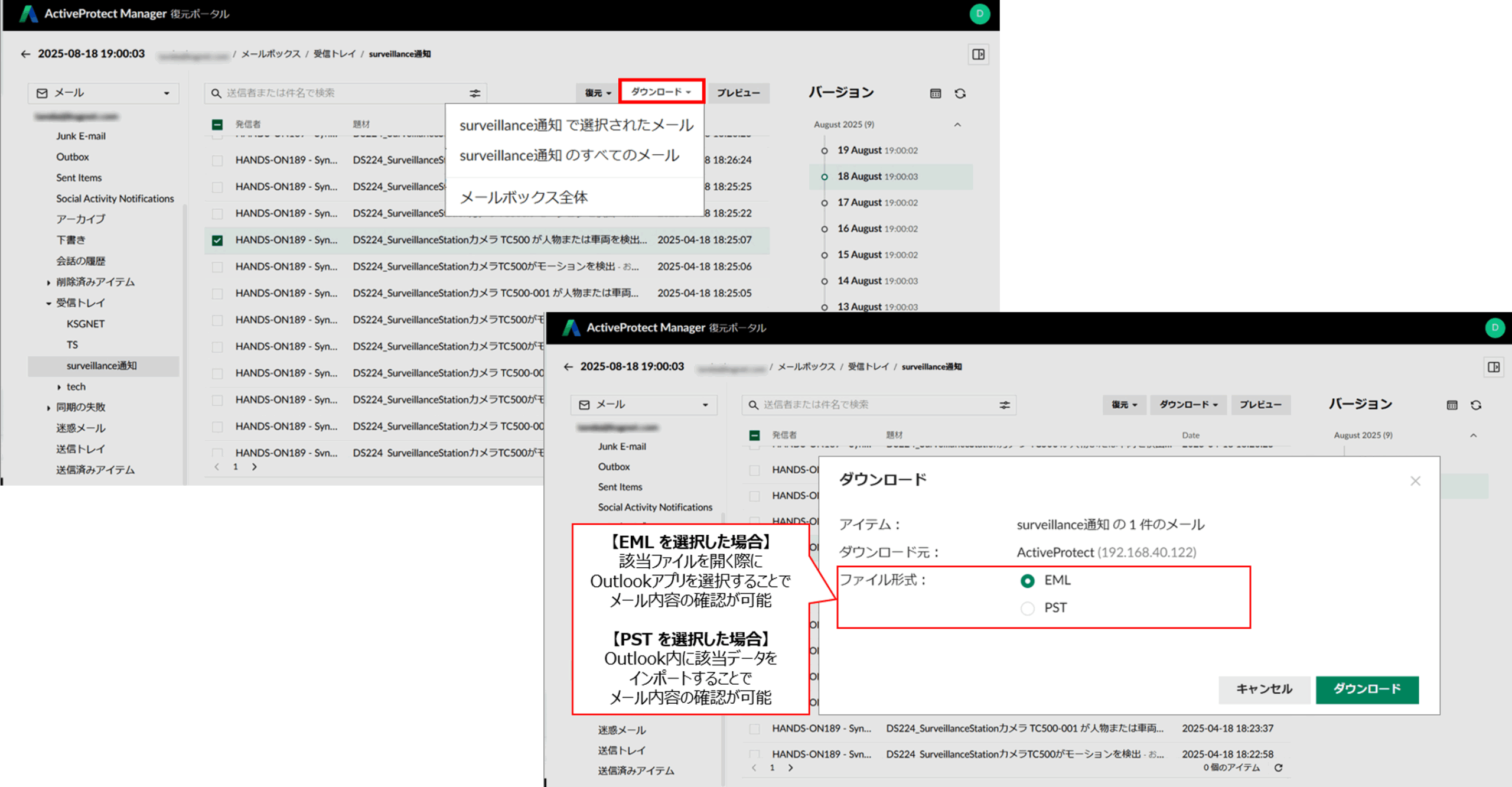The image size is (1512, 787).
Task: Open 迷惑メール folder in top-left tree
Action: (x=81, y=428)
